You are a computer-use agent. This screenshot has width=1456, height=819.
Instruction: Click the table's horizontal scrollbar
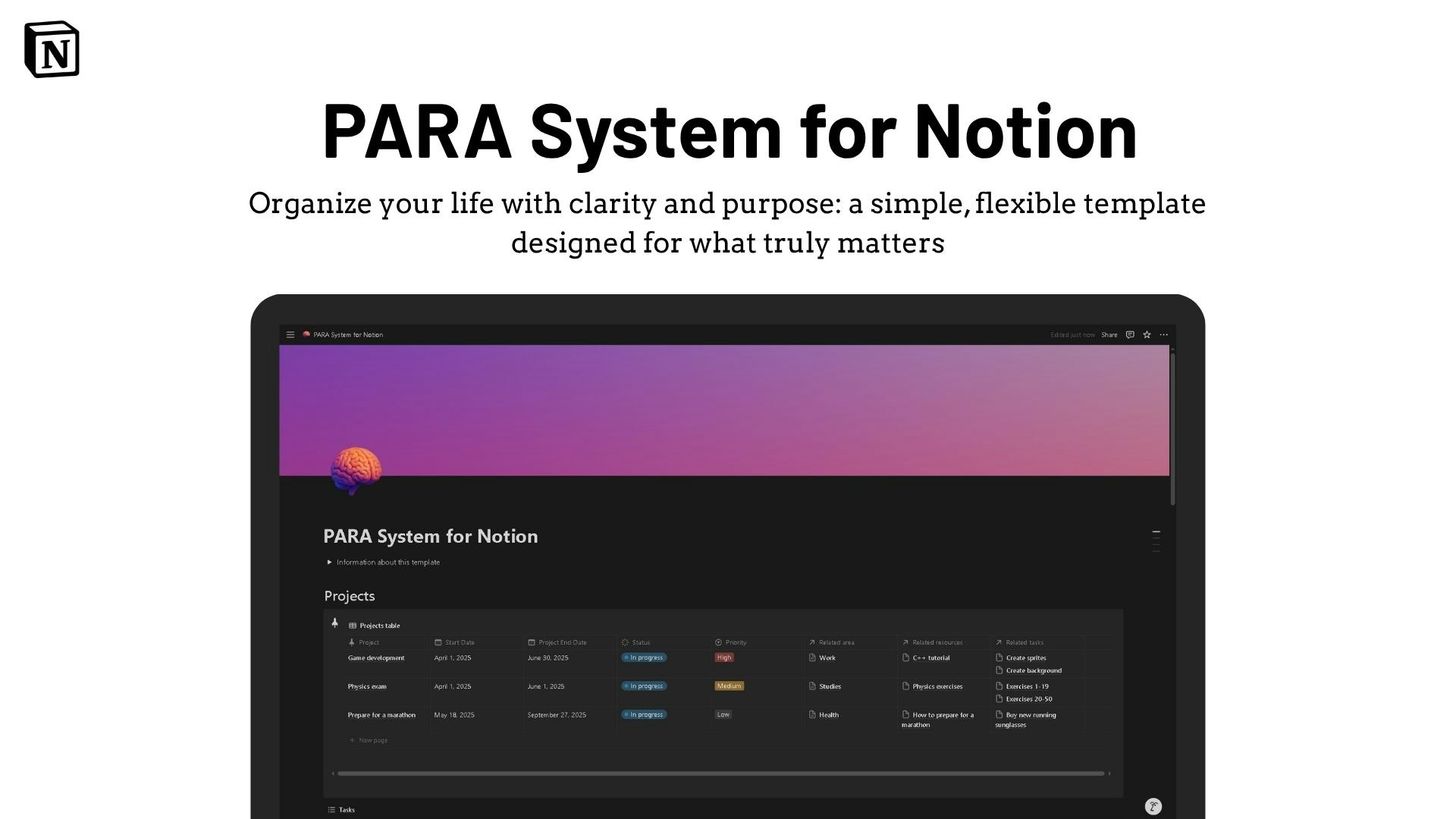[720, 773]
